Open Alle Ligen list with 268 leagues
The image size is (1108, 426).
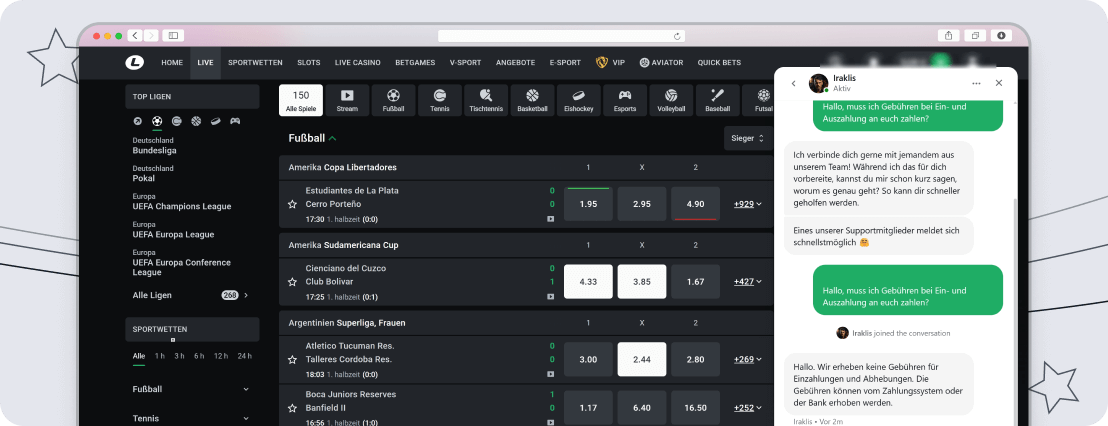[191, 295]
